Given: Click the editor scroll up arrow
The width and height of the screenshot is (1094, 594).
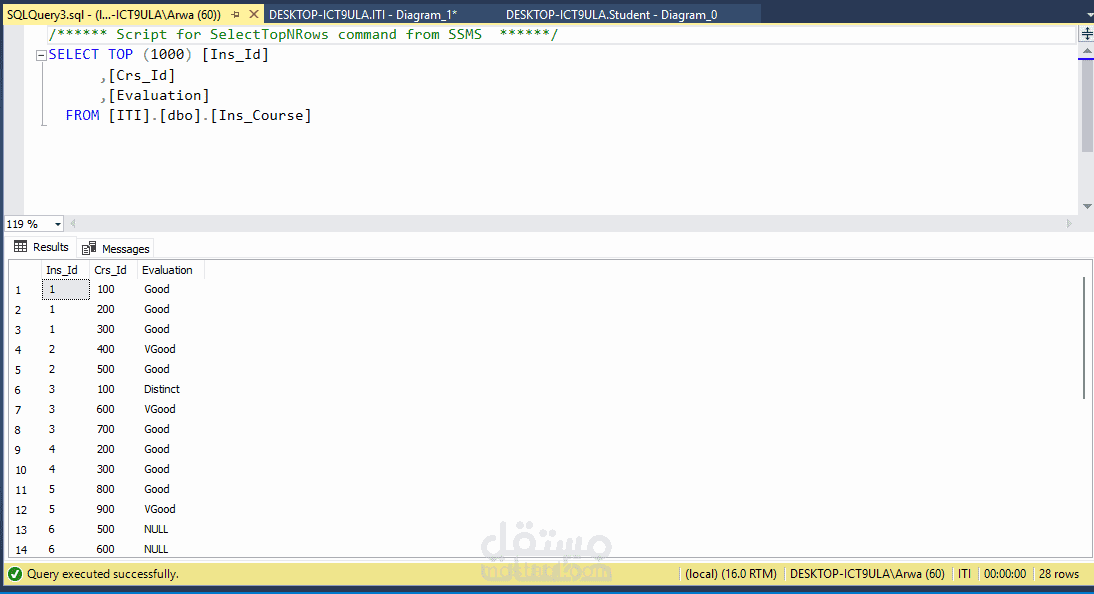Looking at the screenshot, I should (x=1086, y=51).
